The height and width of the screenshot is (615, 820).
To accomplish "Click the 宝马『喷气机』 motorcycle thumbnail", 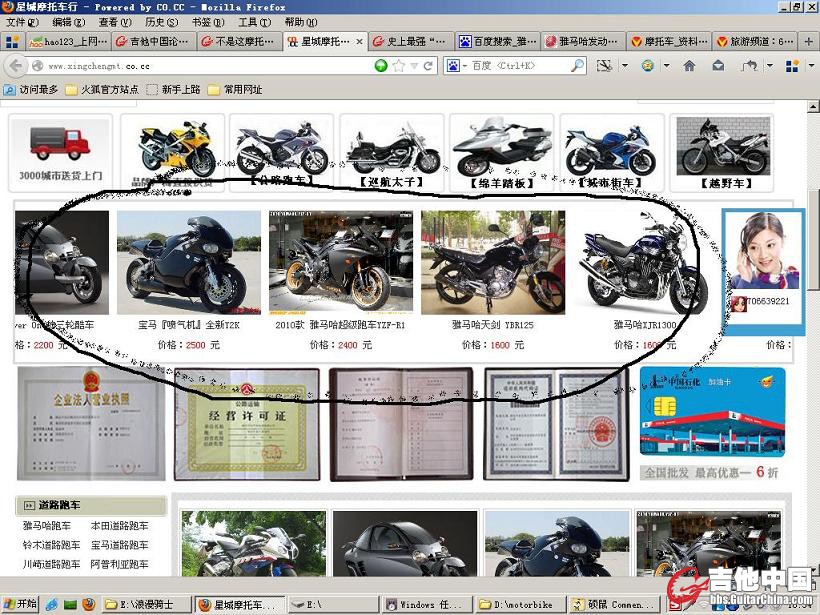I will [189, 262].
